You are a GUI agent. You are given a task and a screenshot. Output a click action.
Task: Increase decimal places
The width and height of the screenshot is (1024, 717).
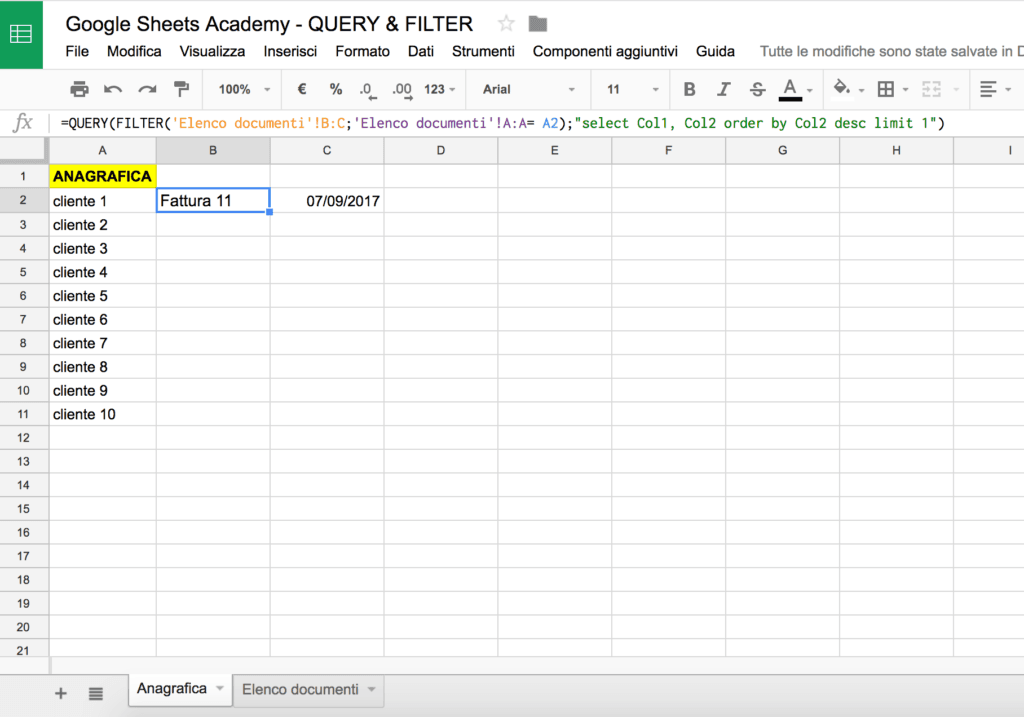coord(402,90)
